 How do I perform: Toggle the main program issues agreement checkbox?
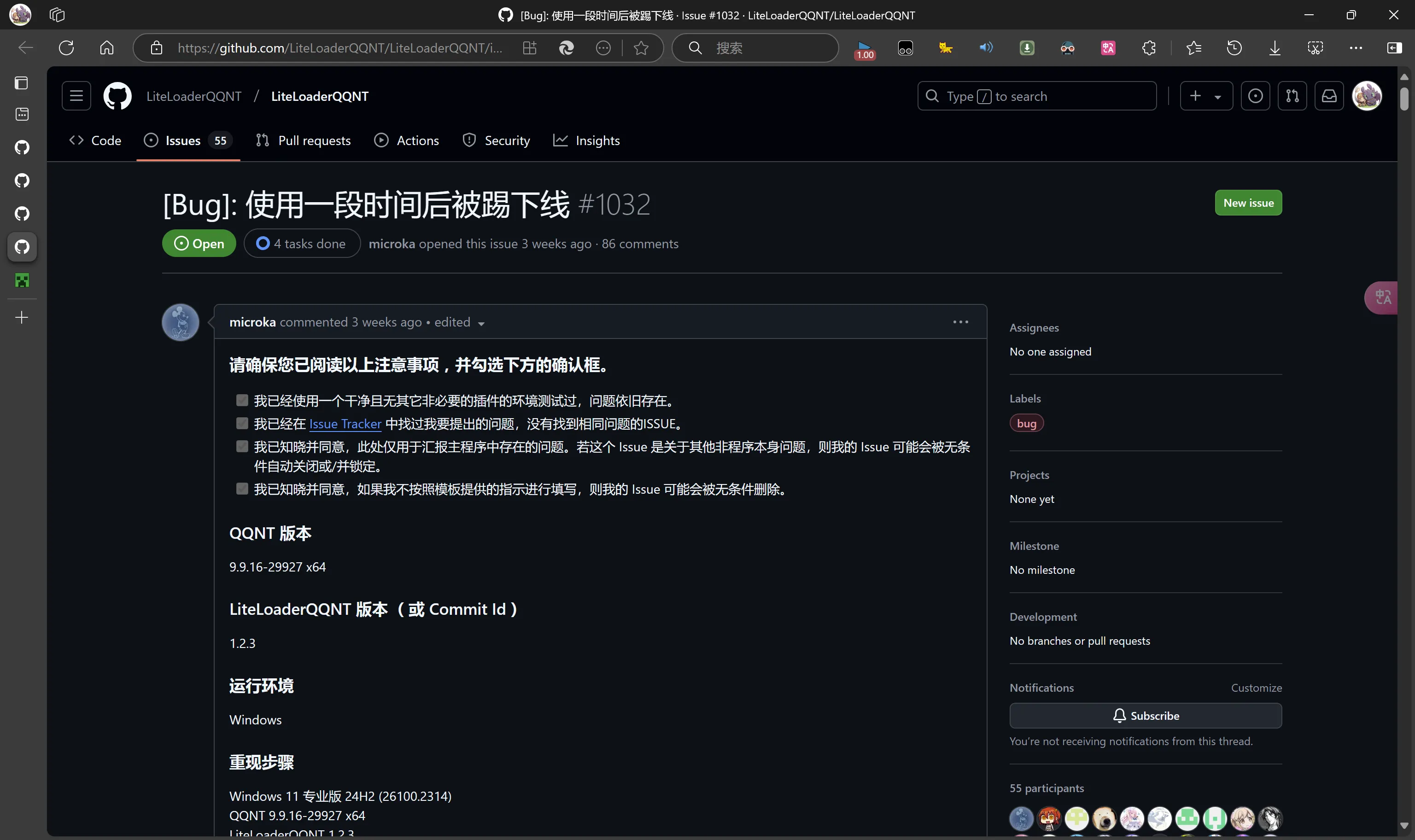(242, 447)
